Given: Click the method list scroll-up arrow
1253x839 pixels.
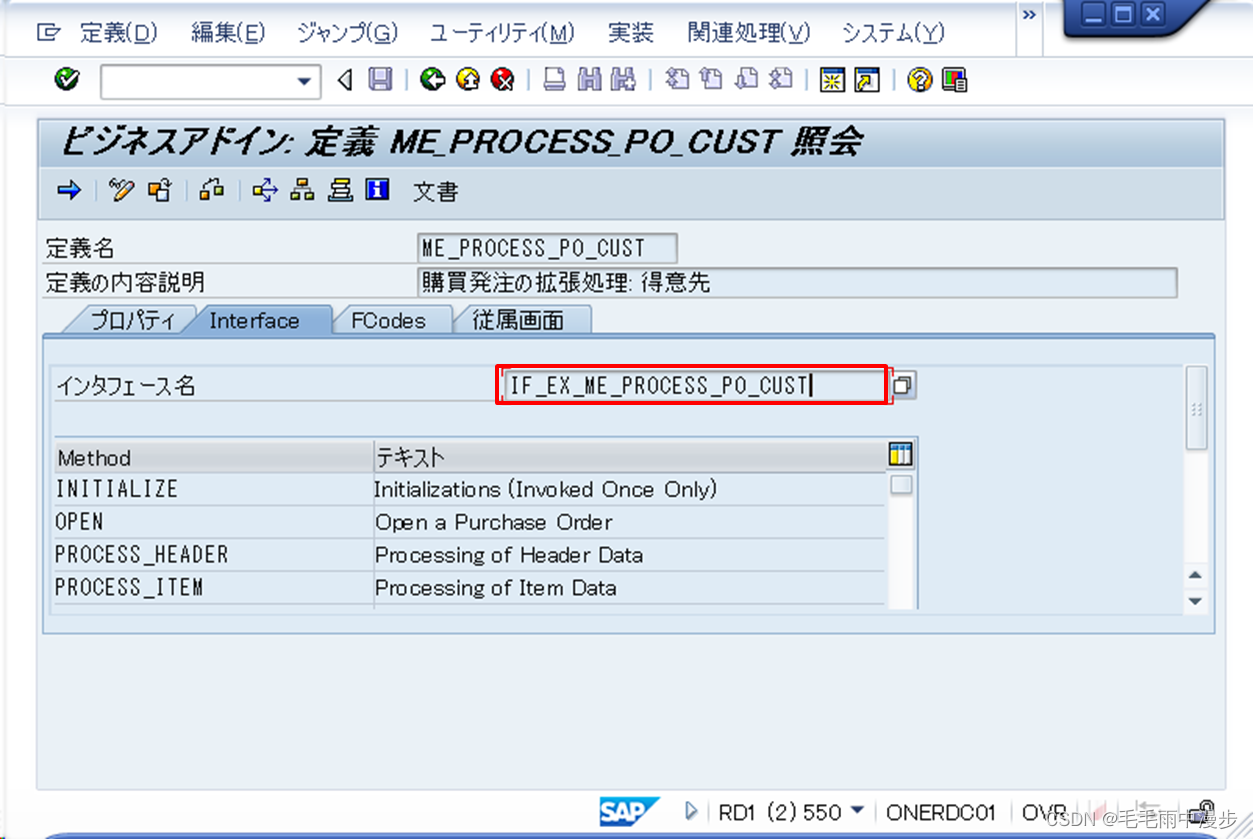Looking at the screenshot, I should click(1195, 575).
